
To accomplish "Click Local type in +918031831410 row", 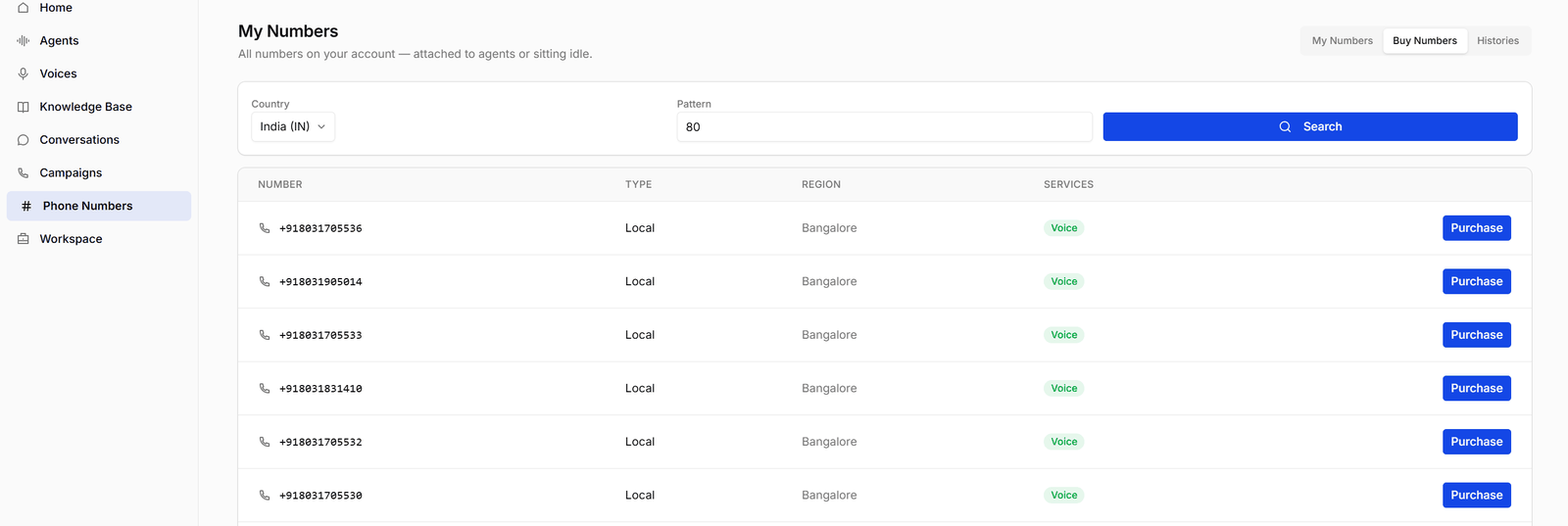I will 640,388.
